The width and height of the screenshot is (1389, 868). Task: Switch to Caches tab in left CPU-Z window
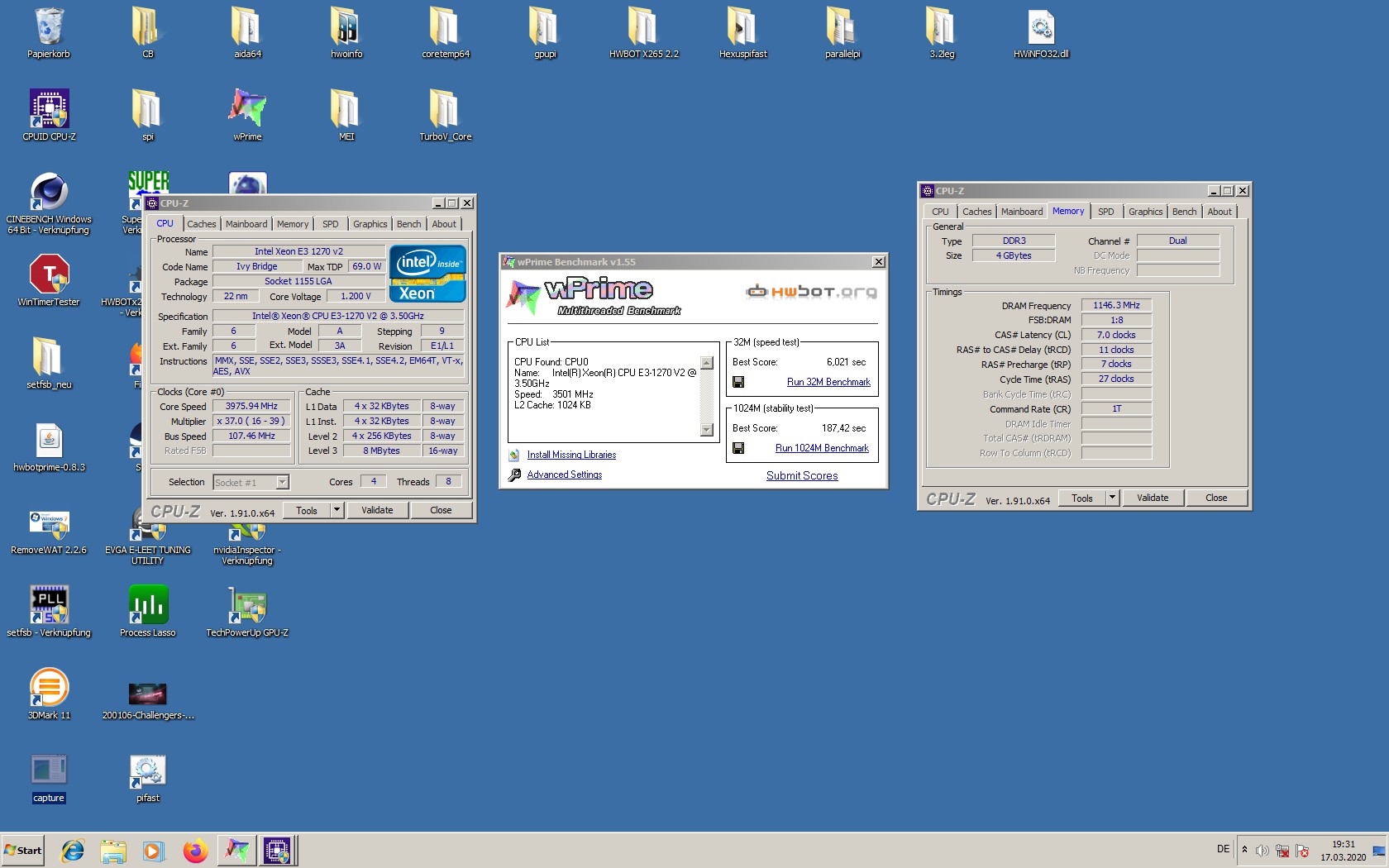click(201, 224)
